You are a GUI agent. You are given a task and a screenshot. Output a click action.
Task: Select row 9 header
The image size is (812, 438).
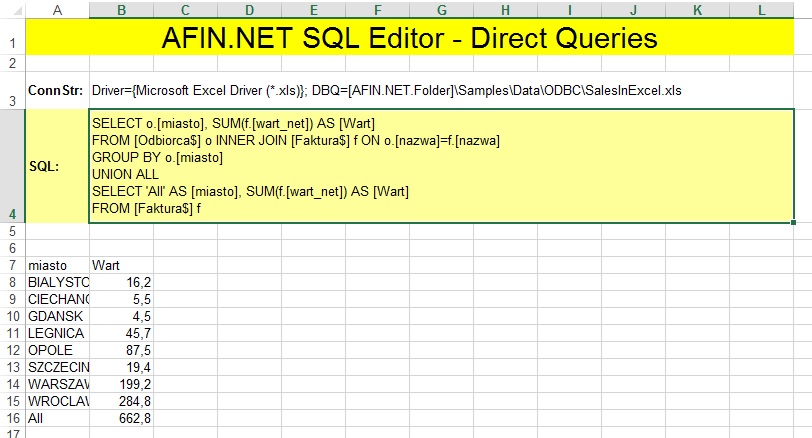(13, 299)
